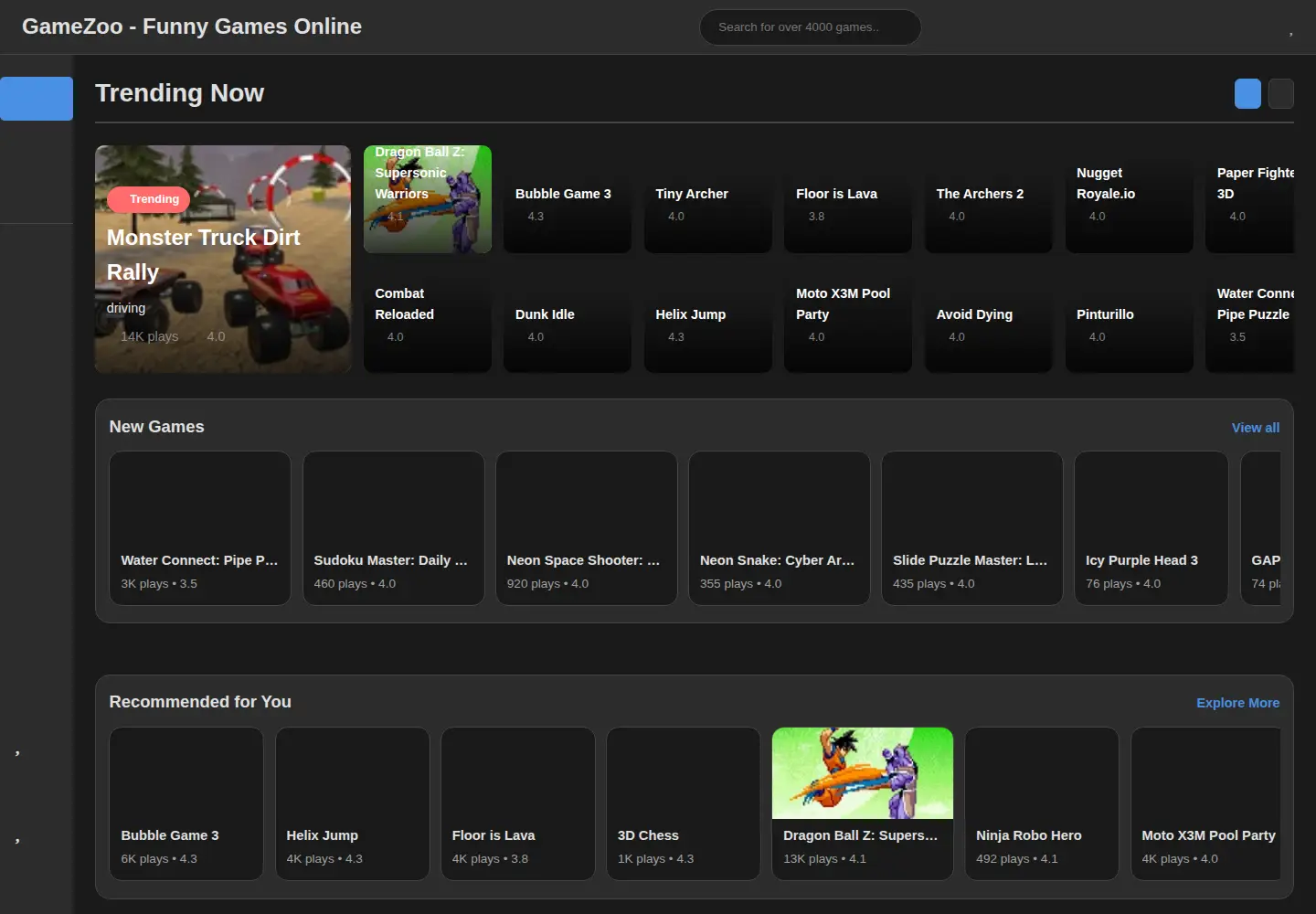Open the Ninja Robo Hero card

pyautogui.click(x=1042, y=804)
